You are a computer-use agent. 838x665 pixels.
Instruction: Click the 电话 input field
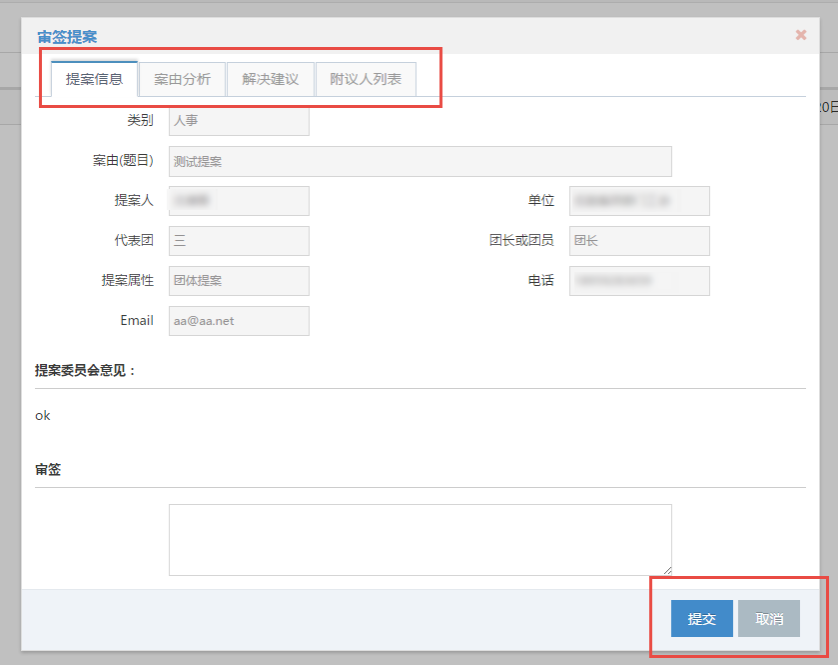[639, 281]
